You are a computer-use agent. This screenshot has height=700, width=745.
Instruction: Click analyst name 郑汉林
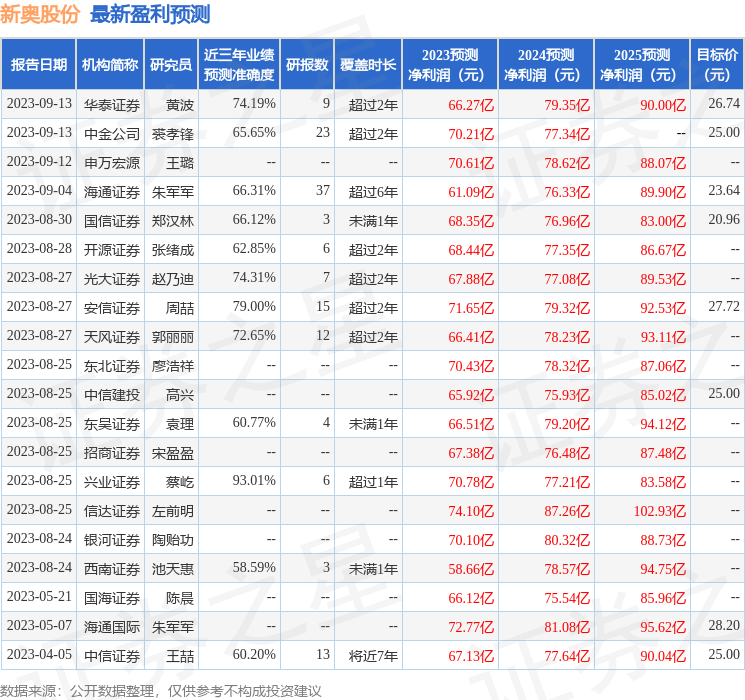click(172, 221)
